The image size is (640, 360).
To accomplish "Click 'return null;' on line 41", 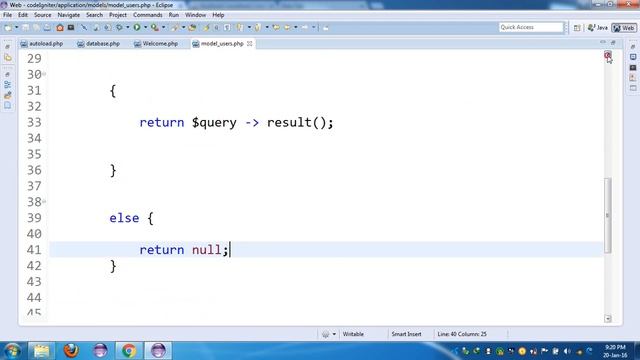I will [x=184, y=250].
